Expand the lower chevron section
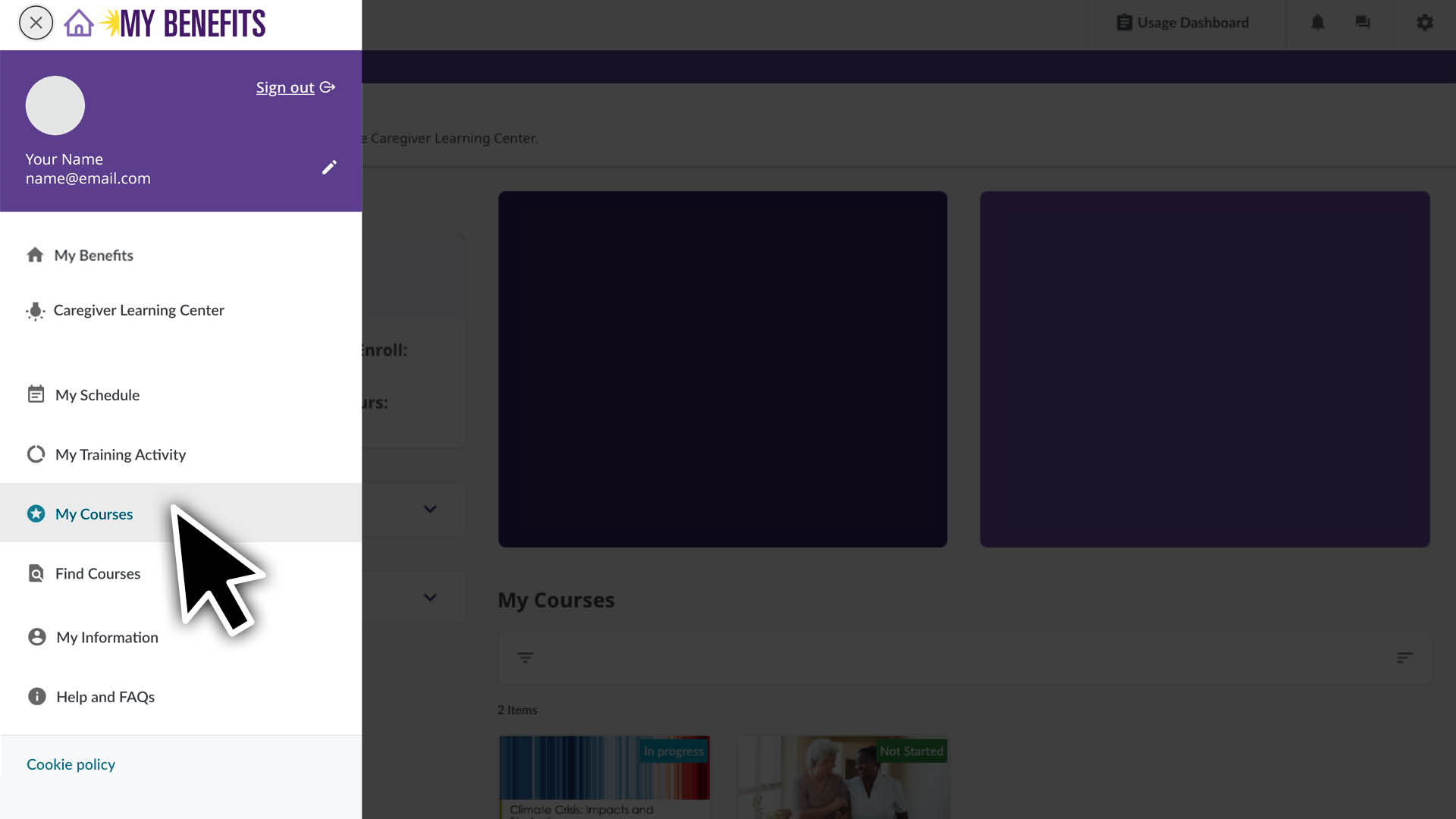This screenshot has height=819, width=1456. click(430, 598)
